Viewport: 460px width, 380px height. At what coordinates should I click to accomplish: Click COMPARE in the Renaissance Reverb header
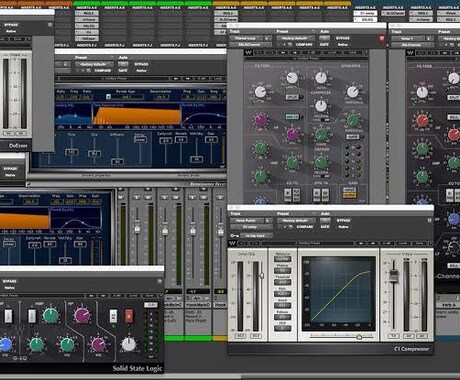click(x=103, y=71)
